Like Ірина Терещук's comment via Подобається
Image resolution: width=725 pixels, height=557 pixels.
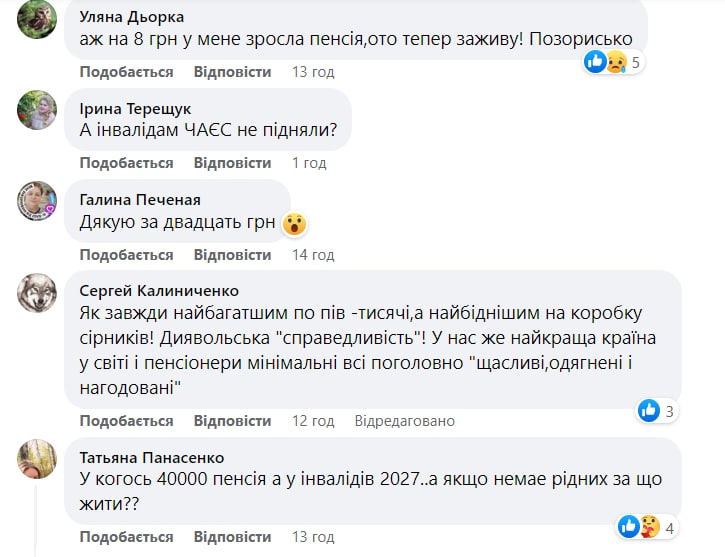coord(126,163)
